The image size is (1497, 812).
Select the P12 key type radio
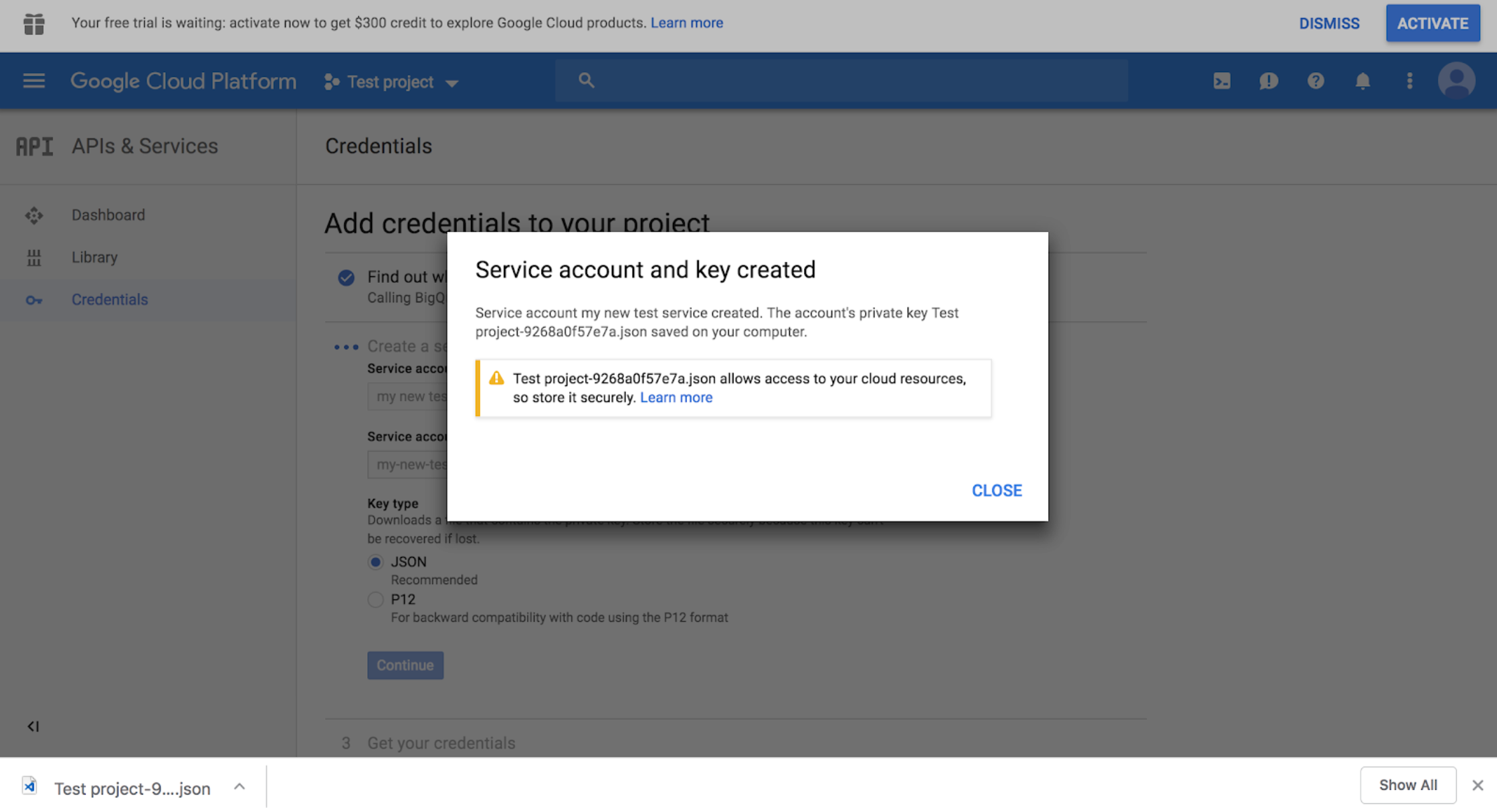[375, 599]
